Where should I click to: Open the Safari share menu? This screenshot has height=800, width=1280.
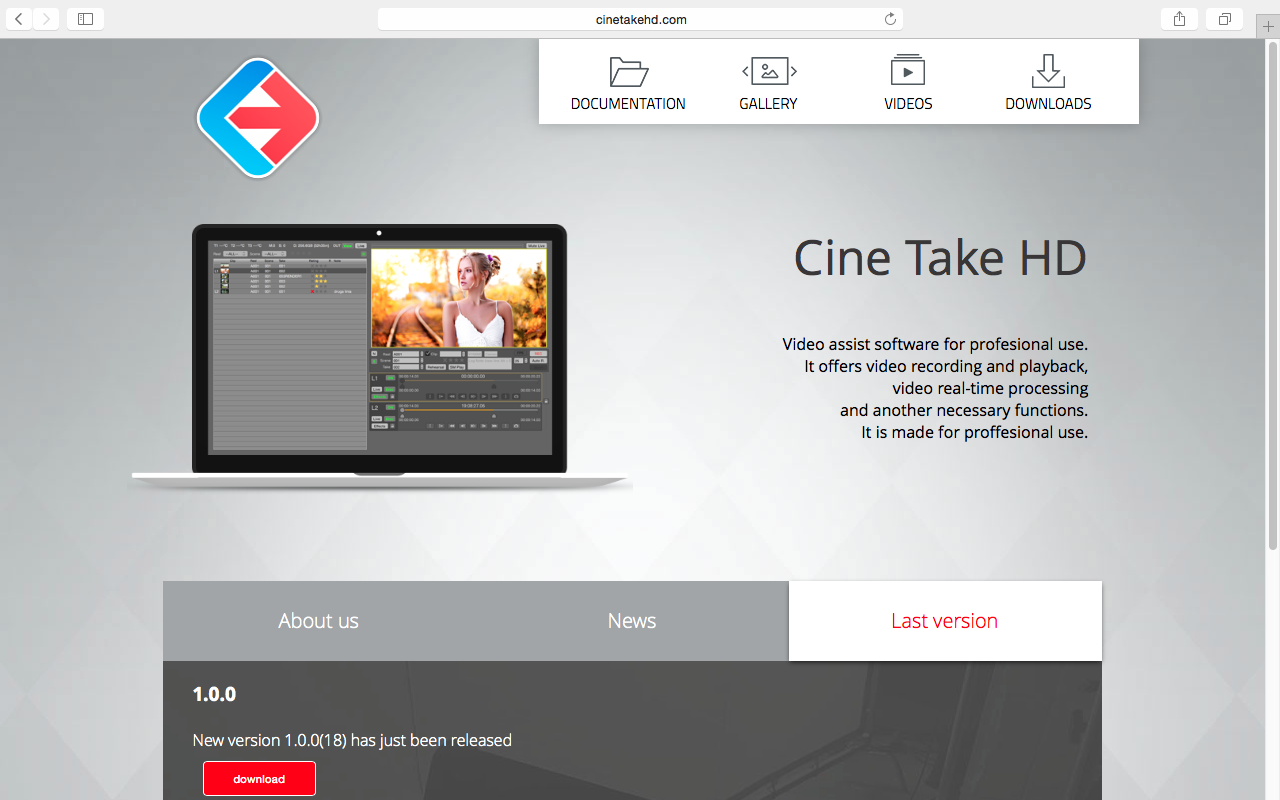click(x=1180, y=19)
